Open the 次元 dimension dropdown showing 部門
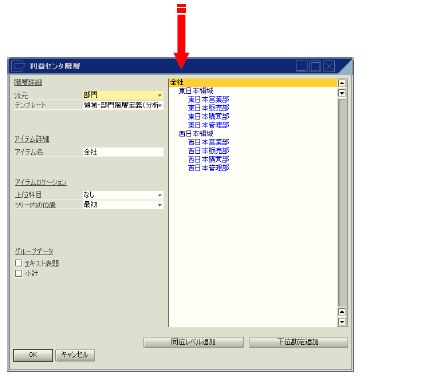This screenshot has width=427, height=377. [123, 95]
